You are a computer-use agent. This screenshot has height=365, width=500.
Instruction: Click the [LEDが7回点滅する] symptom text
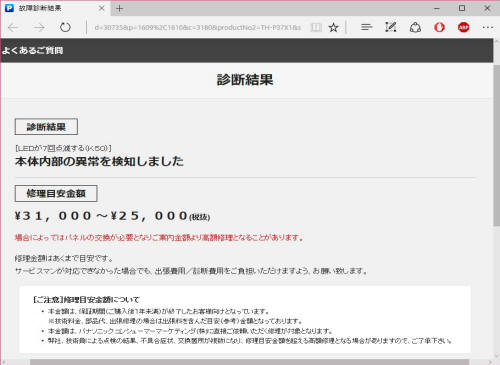63,148
